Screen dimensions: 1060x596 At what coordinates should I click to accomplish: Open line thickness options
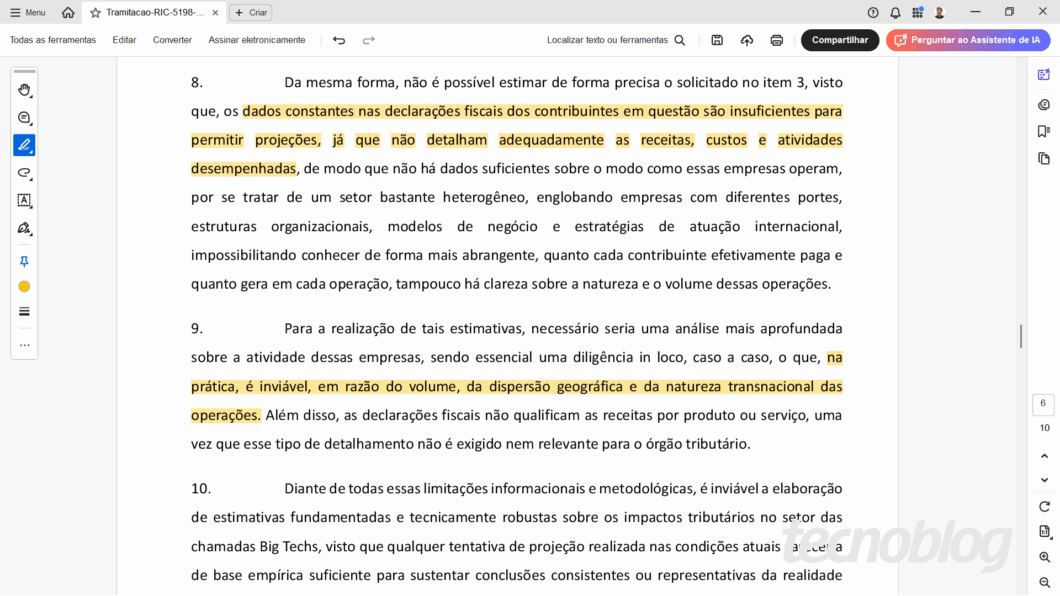pyautogui.click(x=24, y=312)
